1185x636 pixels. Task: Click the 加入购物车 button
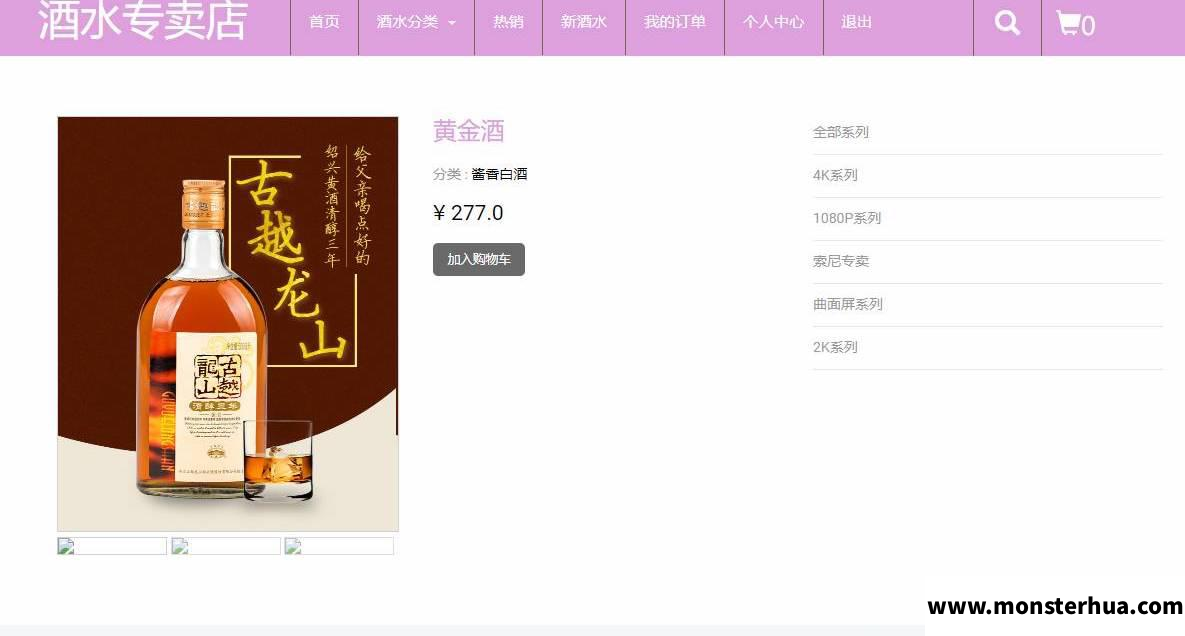pos(478,259)
